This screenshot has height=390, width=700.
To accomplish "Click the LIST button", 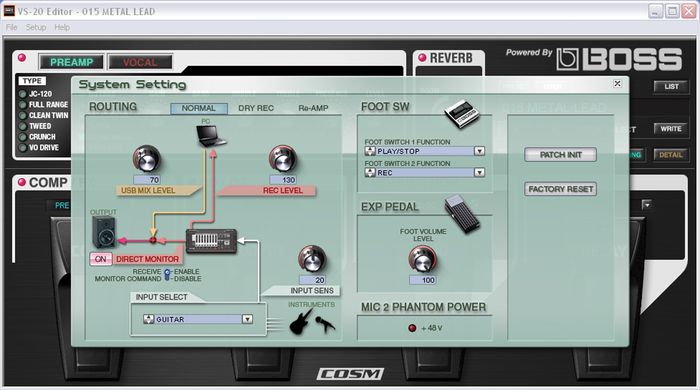I will click(x=671, y=87).
